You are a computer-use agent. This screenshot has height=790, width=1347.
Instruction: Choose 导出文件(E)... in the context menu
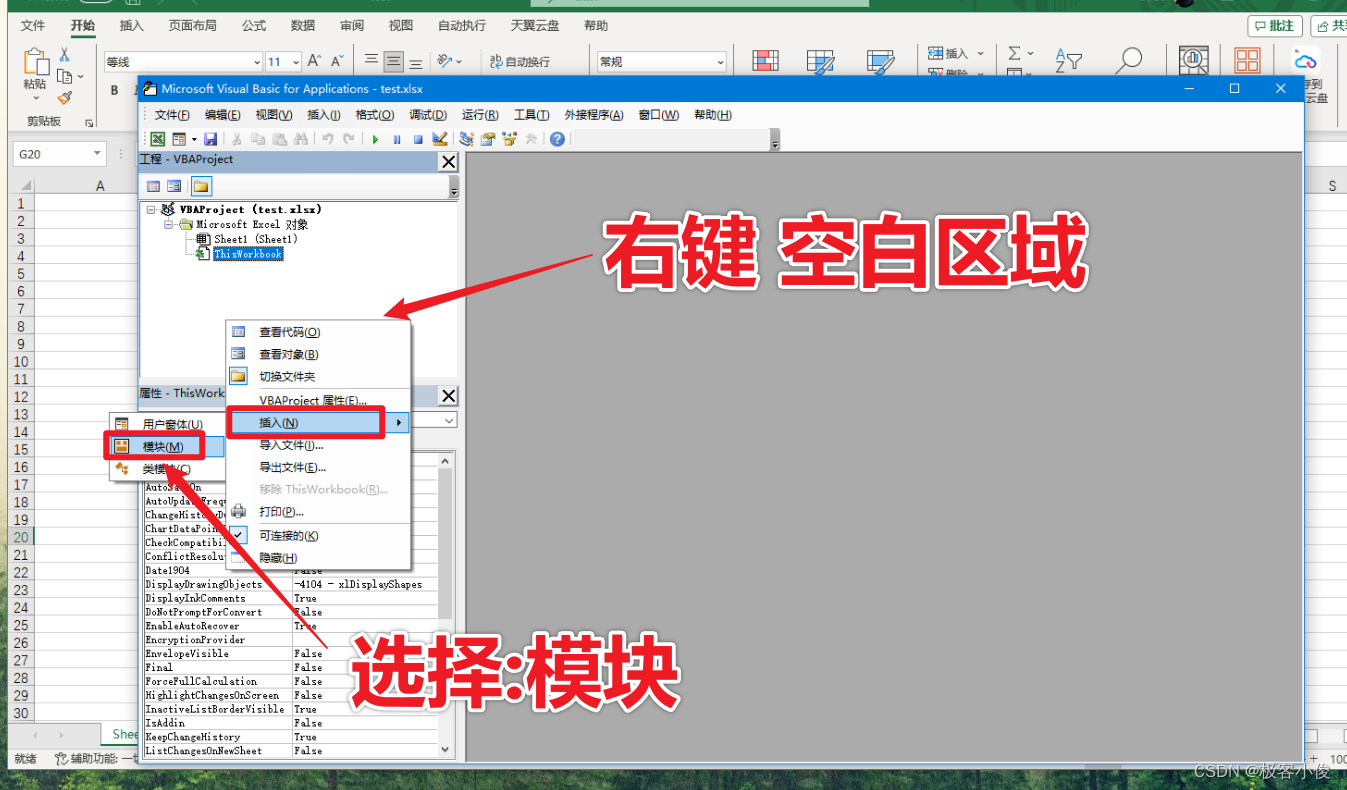(318, 467)
